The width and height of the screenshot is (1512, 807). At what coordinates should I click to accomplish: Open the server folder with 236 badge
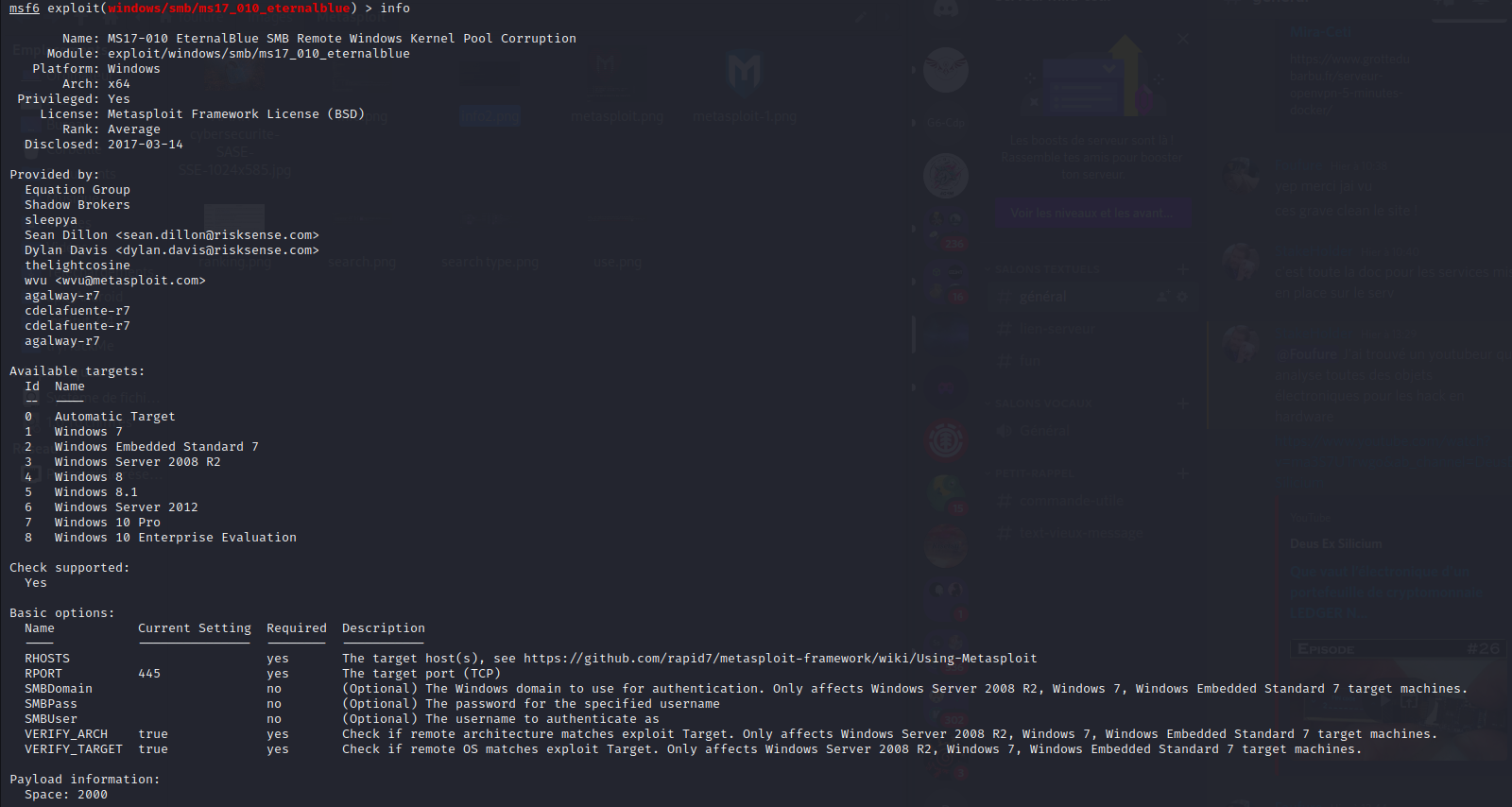946,230
